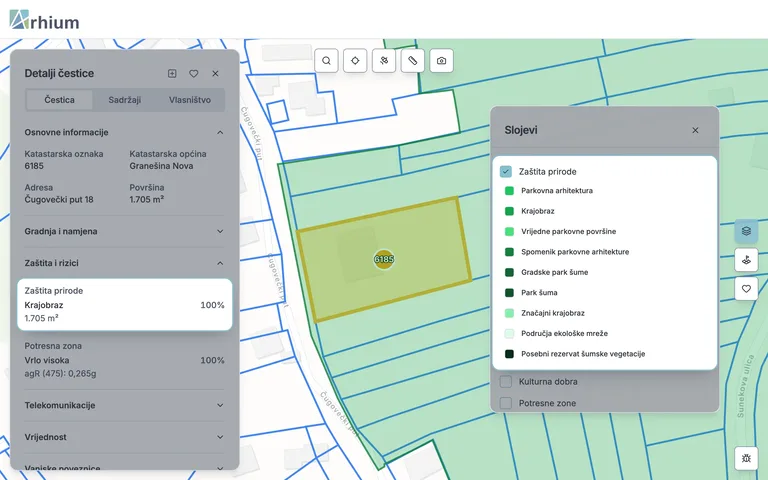Click the Park šuma color swatch
Image resolution: width=768 pixels, height=480 pixels.
click(509, 292)
